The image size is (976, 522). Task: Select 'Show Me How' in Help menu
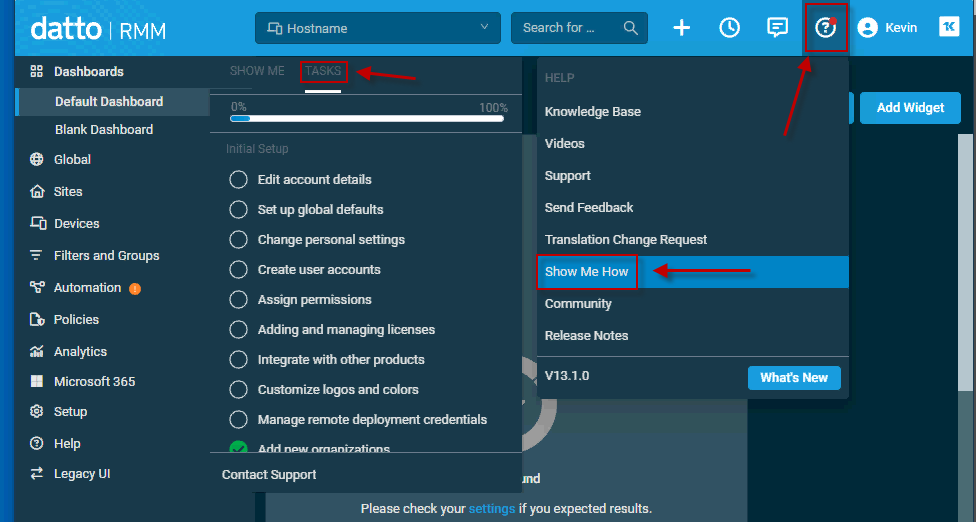[x=587, y=272]
